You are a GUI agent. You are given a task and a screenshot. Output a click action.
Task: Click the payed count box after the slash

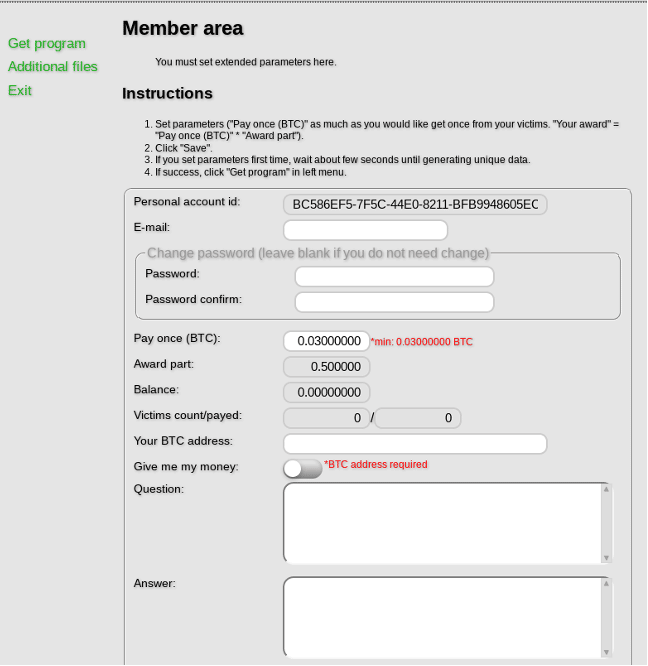click(x=418, y=418)
